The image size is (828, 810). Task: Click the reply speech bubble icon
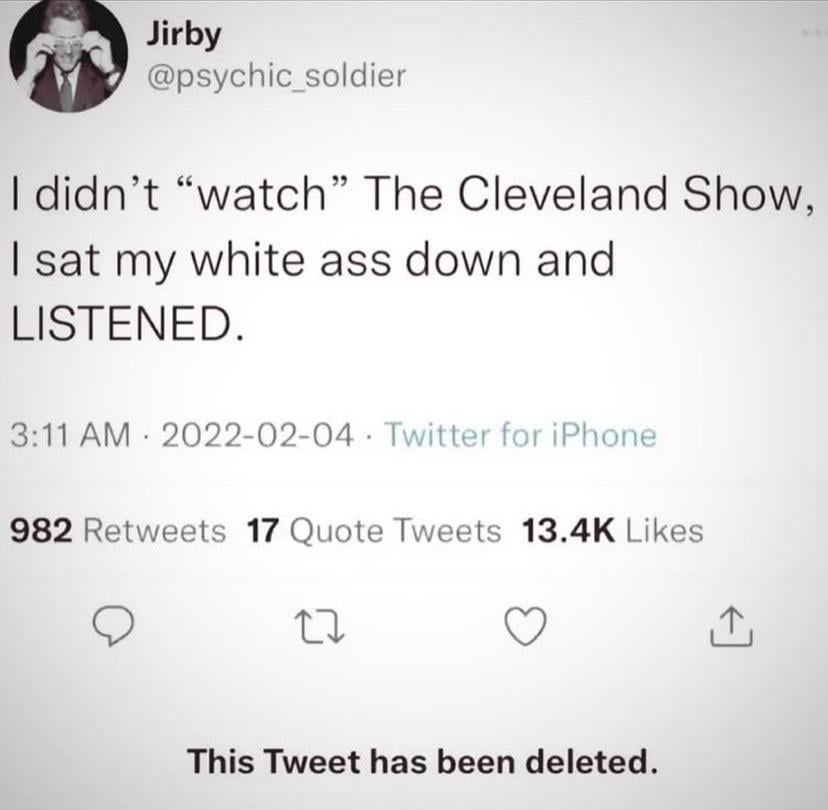point(112,627)
